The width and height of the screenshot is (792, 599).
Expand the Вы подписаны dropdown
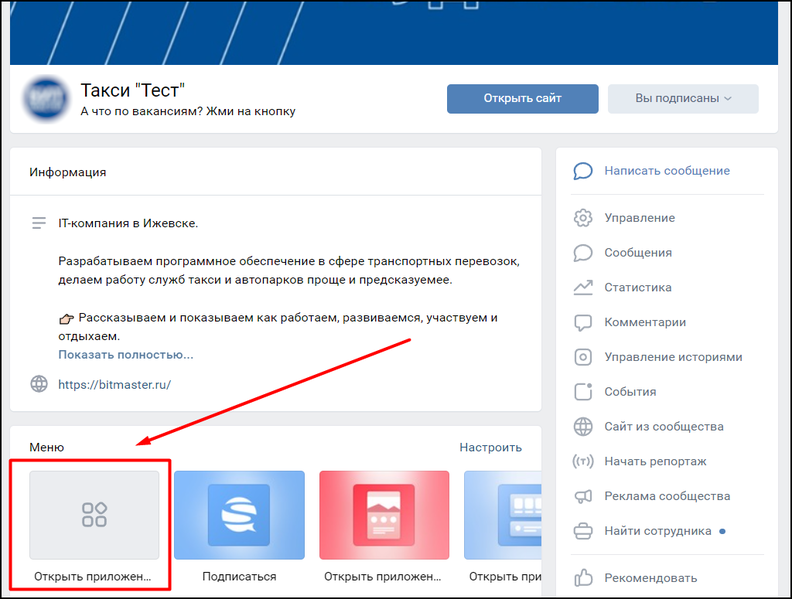(x=683, y=98)
